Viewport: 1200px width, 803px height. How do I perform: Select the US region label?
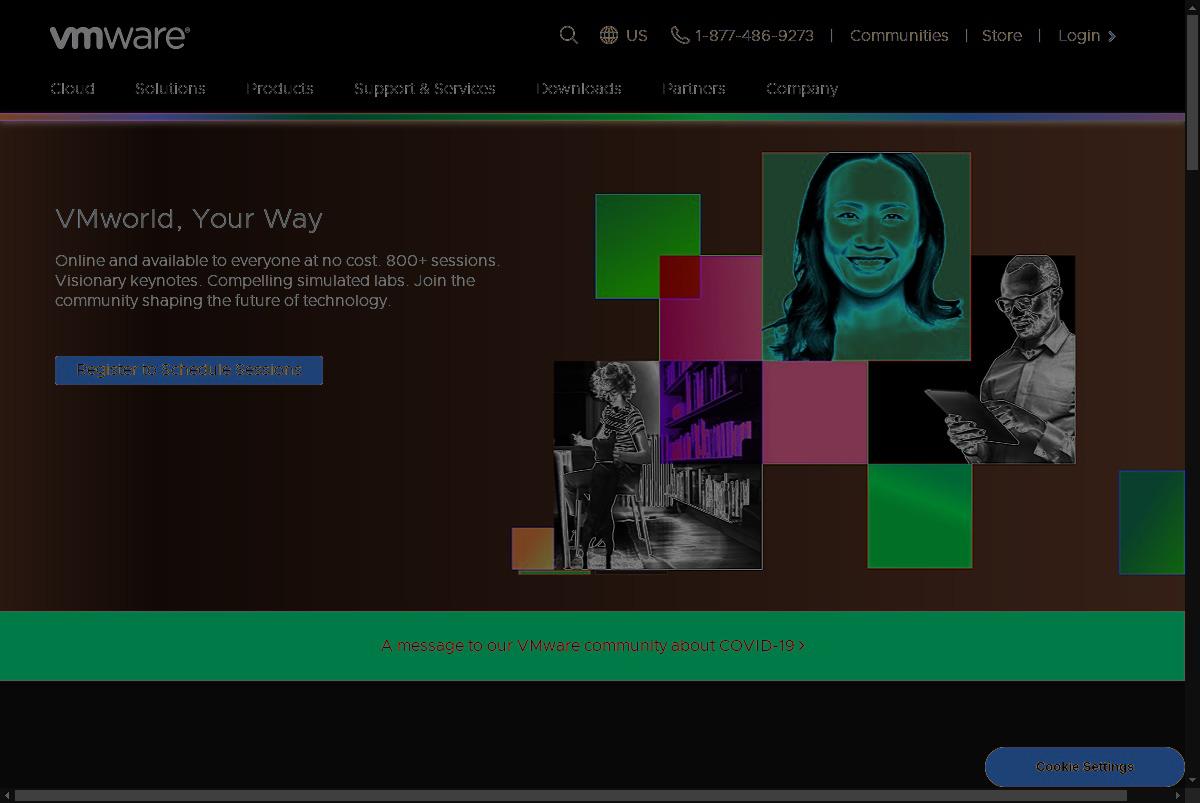(x=637, y=35)
